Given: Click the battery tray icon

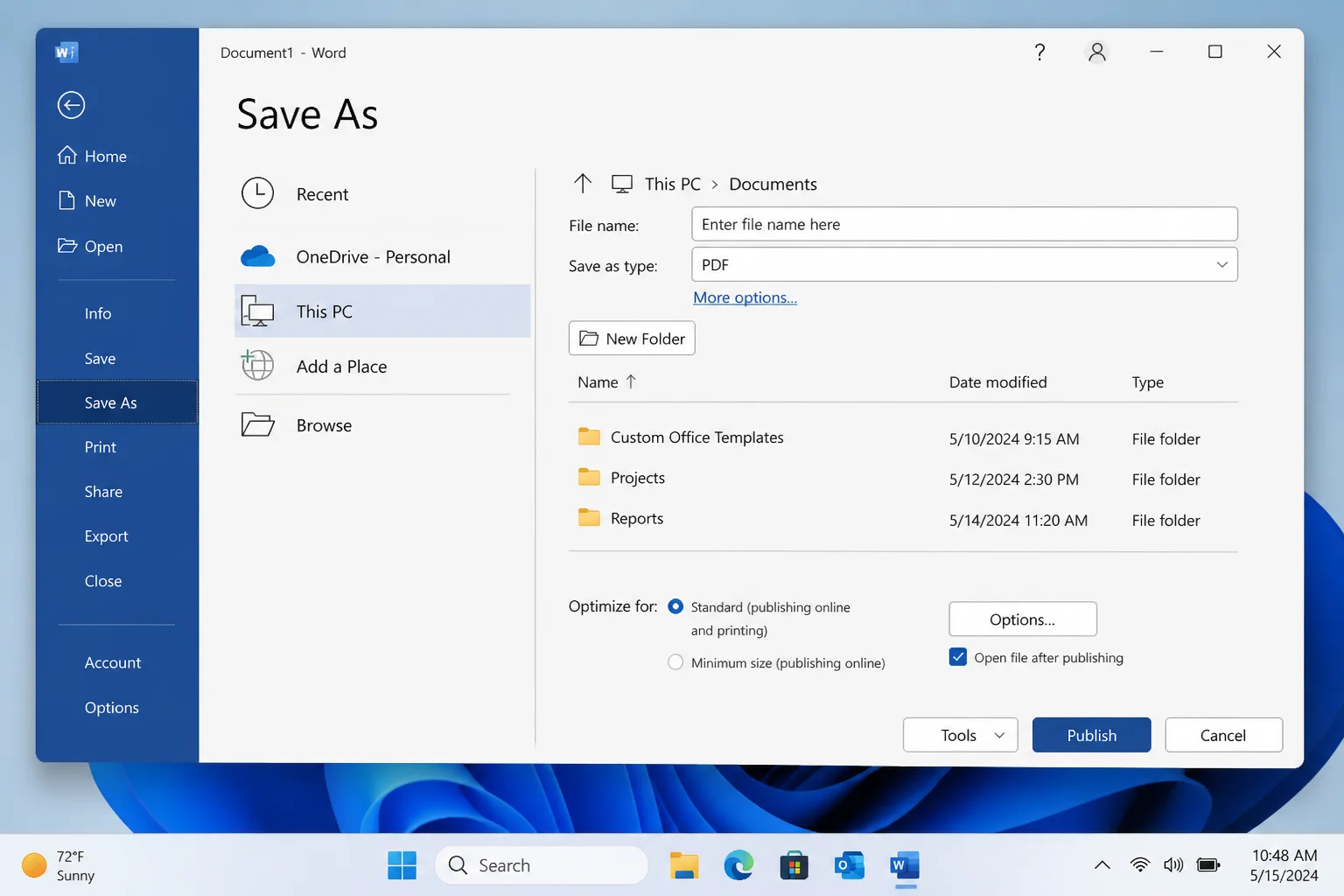Looking at the screenshot, I should point(1208,865).
